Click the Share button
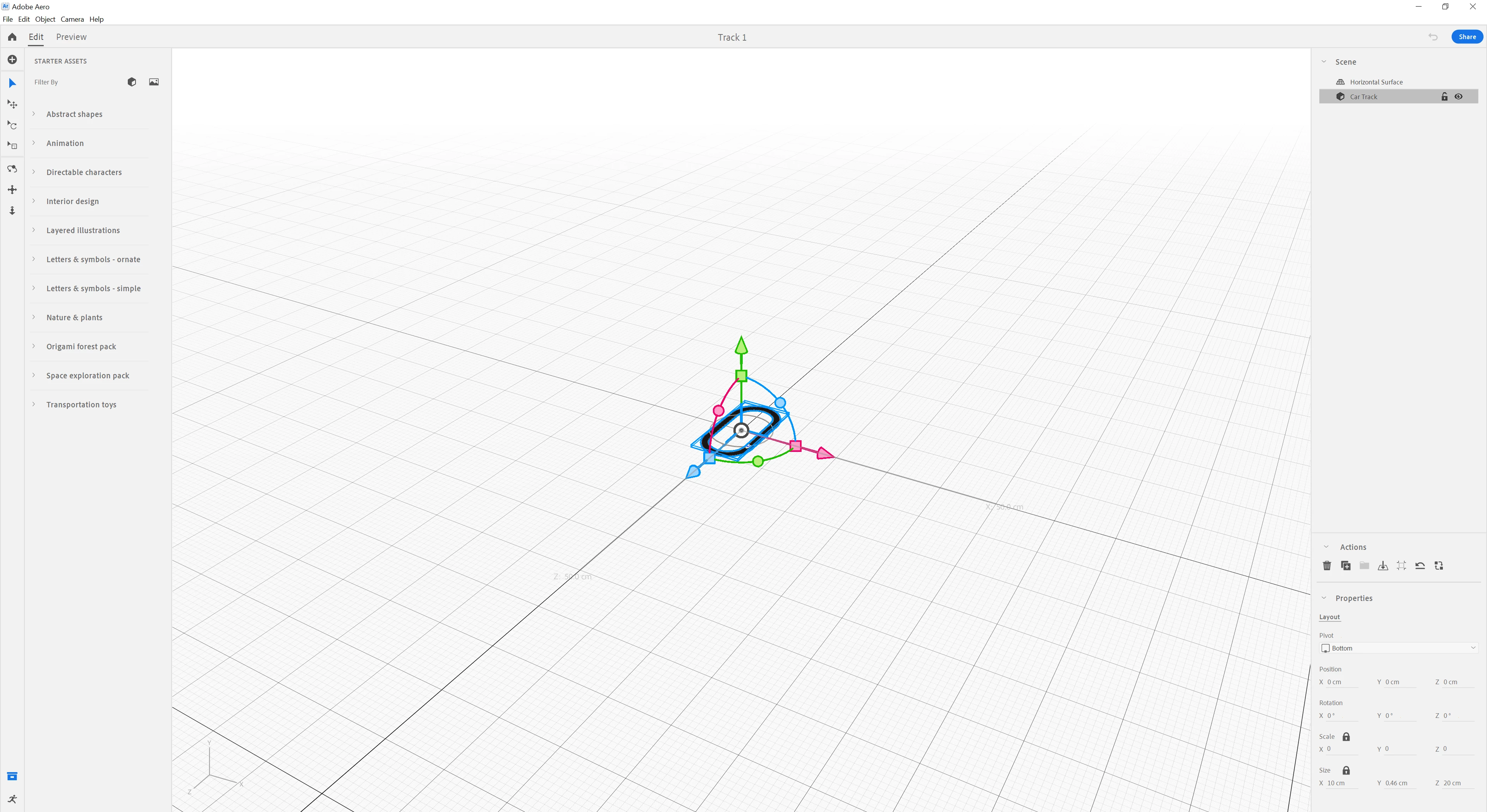Screen dimensions: 1487x812 tap(1467, 37)
